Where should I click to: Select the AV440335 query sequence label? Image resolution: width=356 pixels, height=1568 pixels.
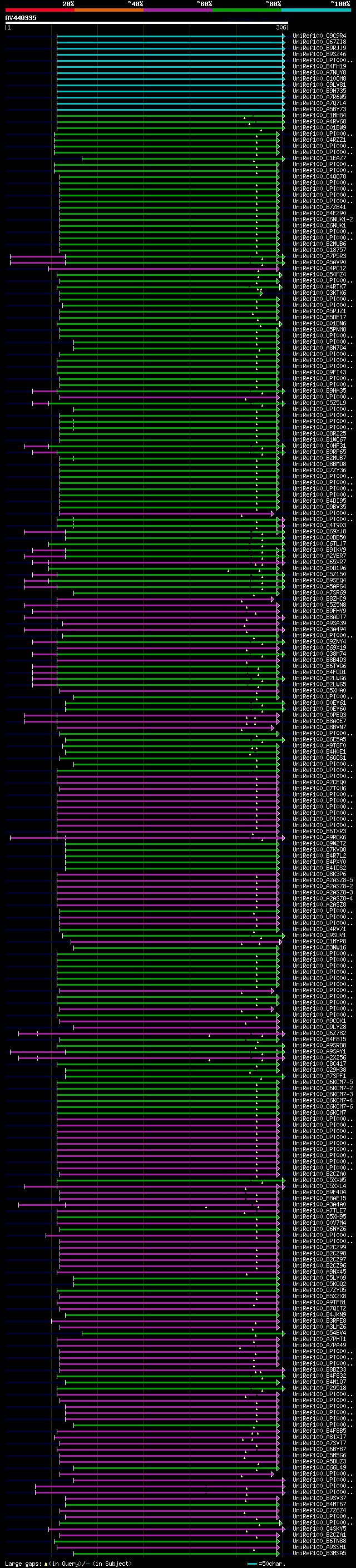coord(21,18)
